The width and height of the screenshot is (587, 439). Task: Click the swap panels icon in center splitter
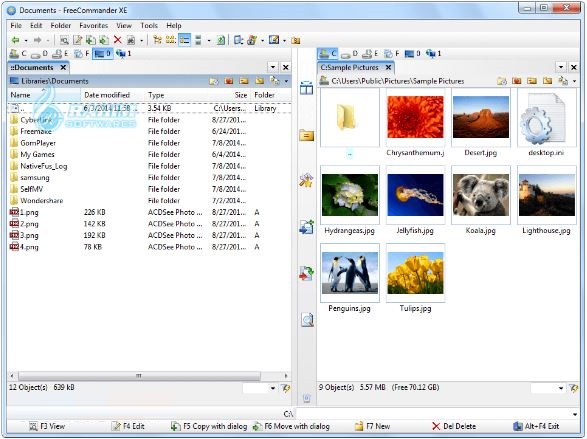click(x=306, y=88)
